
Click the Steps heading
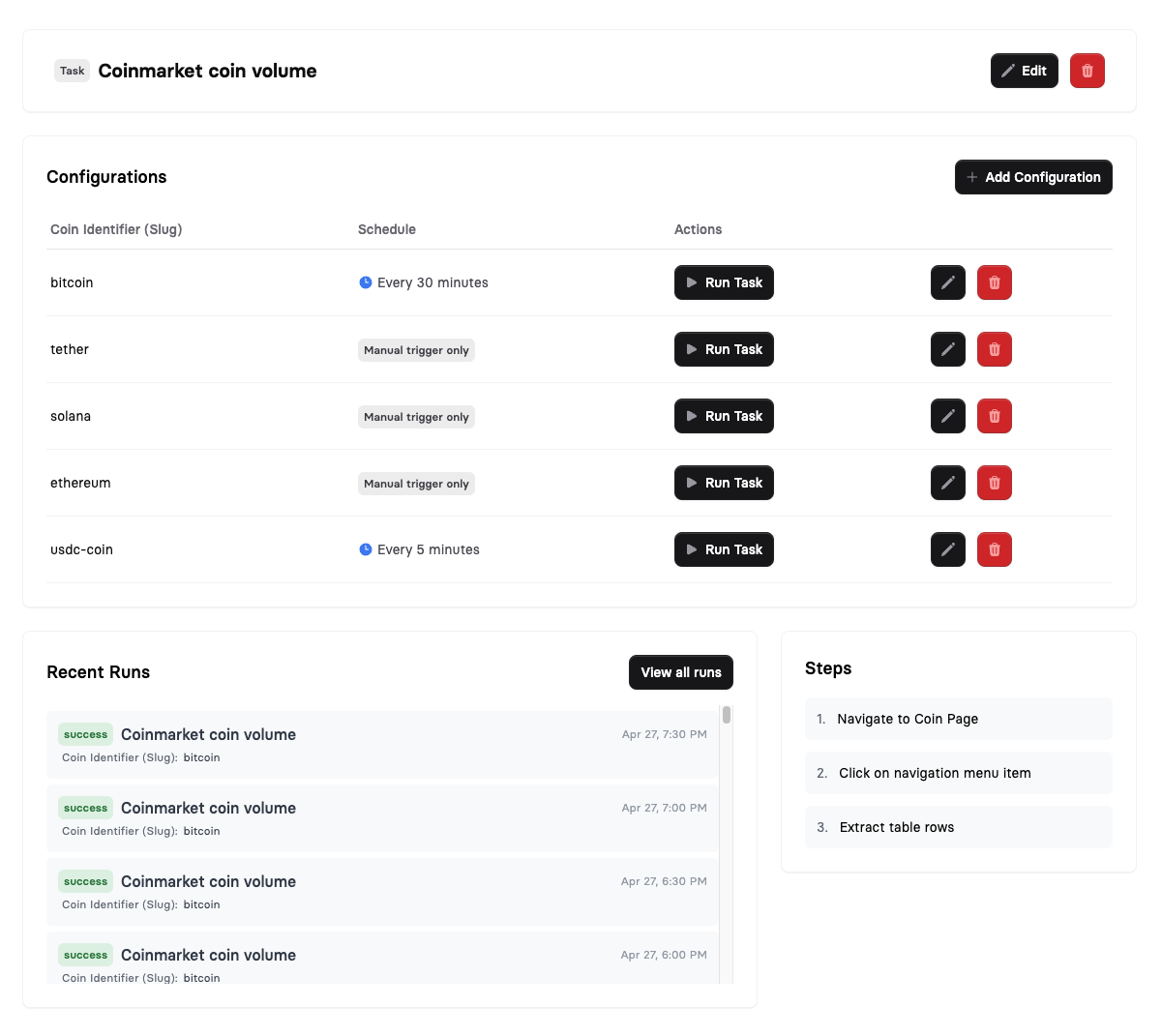point(828,668)
